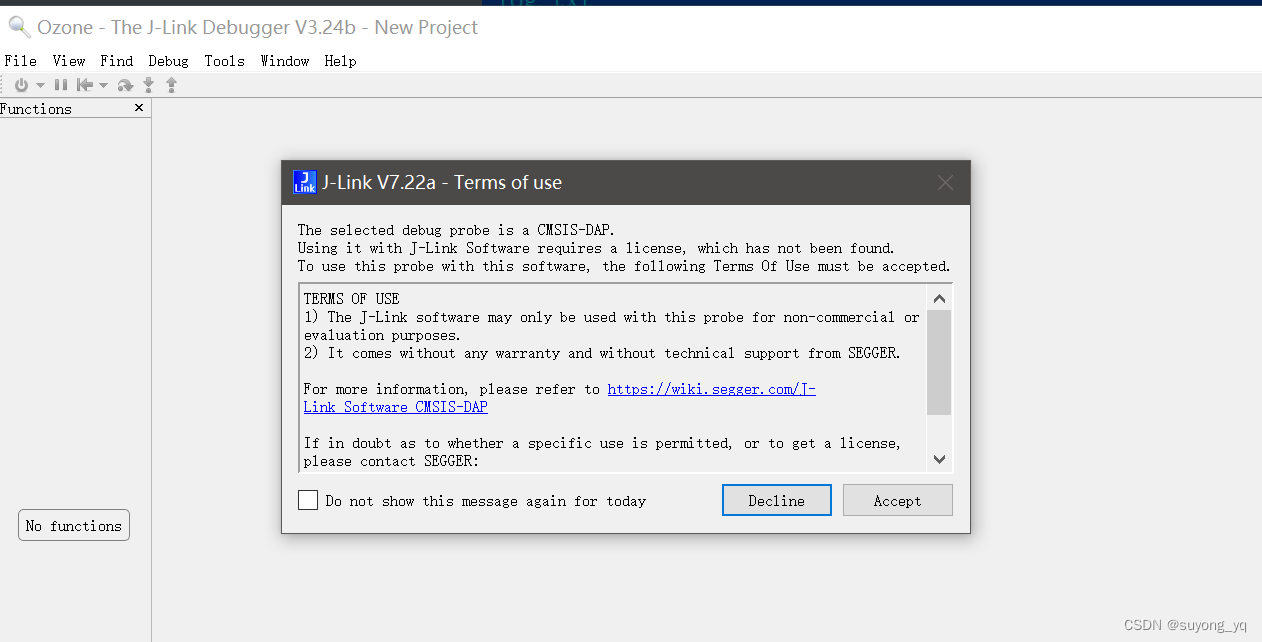Click the Reset target arrow icon
The width and height of the screenshot is (1262, 642).
85,86
